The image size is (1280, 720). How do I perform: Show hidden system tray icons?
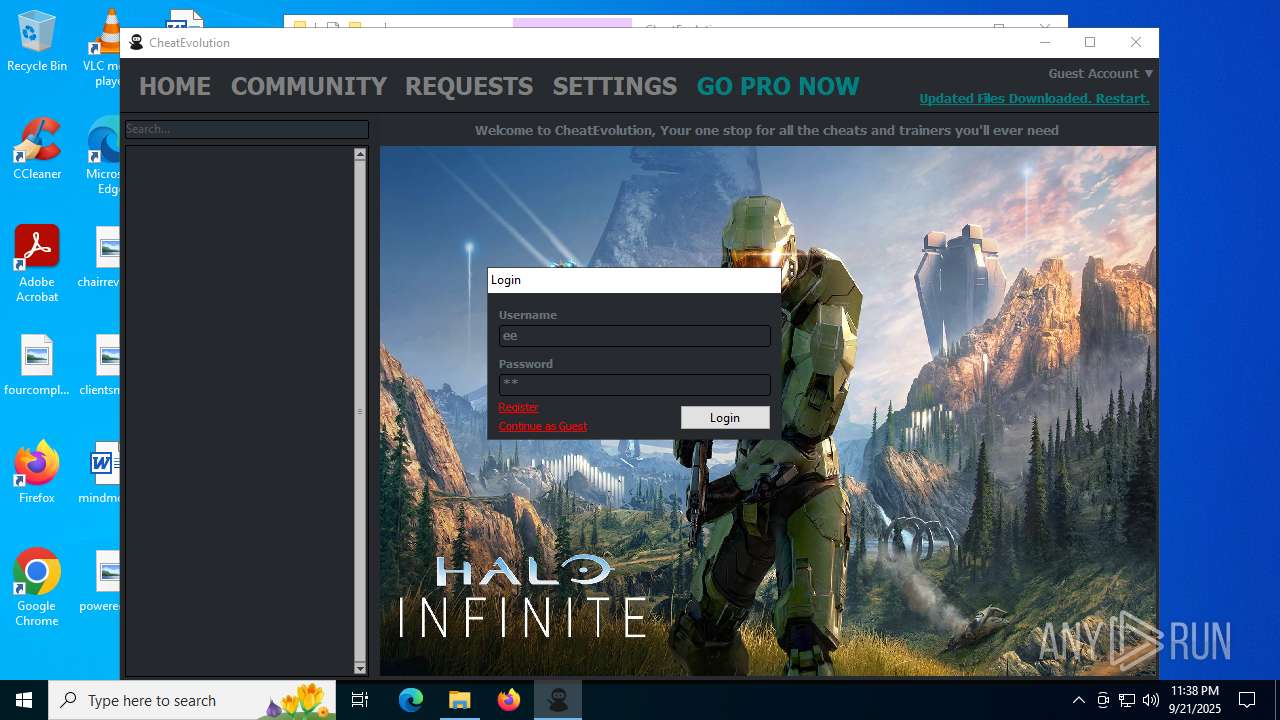[1078, 700]
